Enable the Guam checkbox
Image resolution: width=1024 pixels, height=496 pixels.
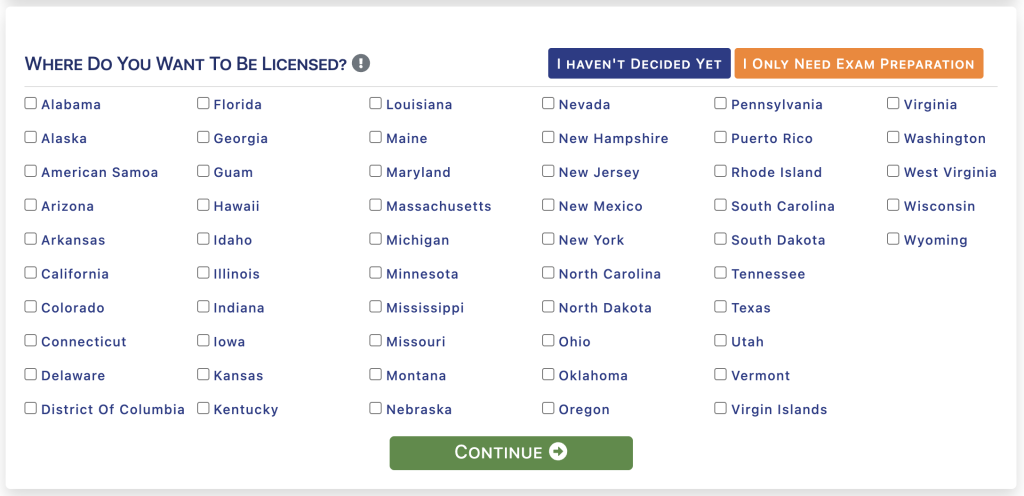203,171
